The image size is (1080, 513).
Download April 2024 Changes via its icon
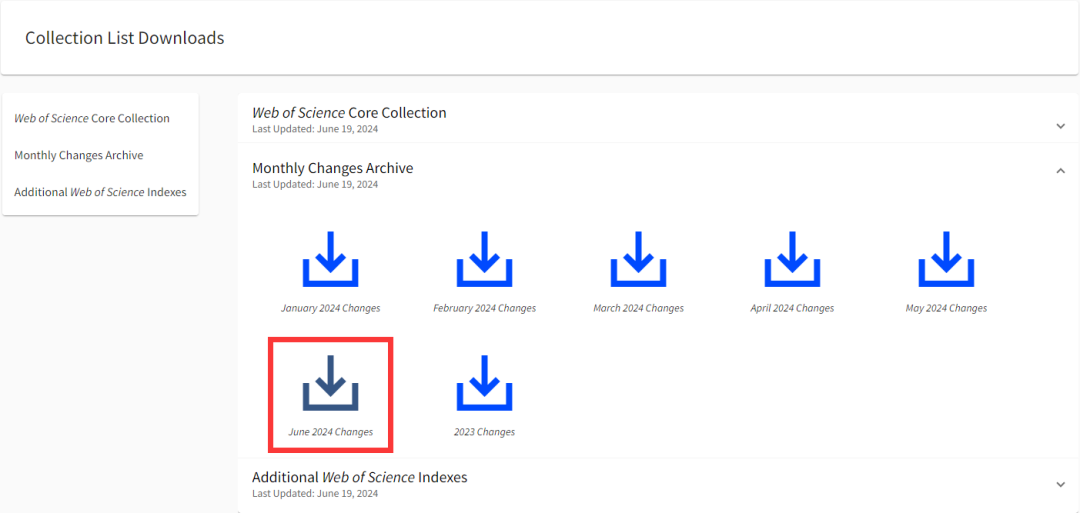[x=792, y=260]
